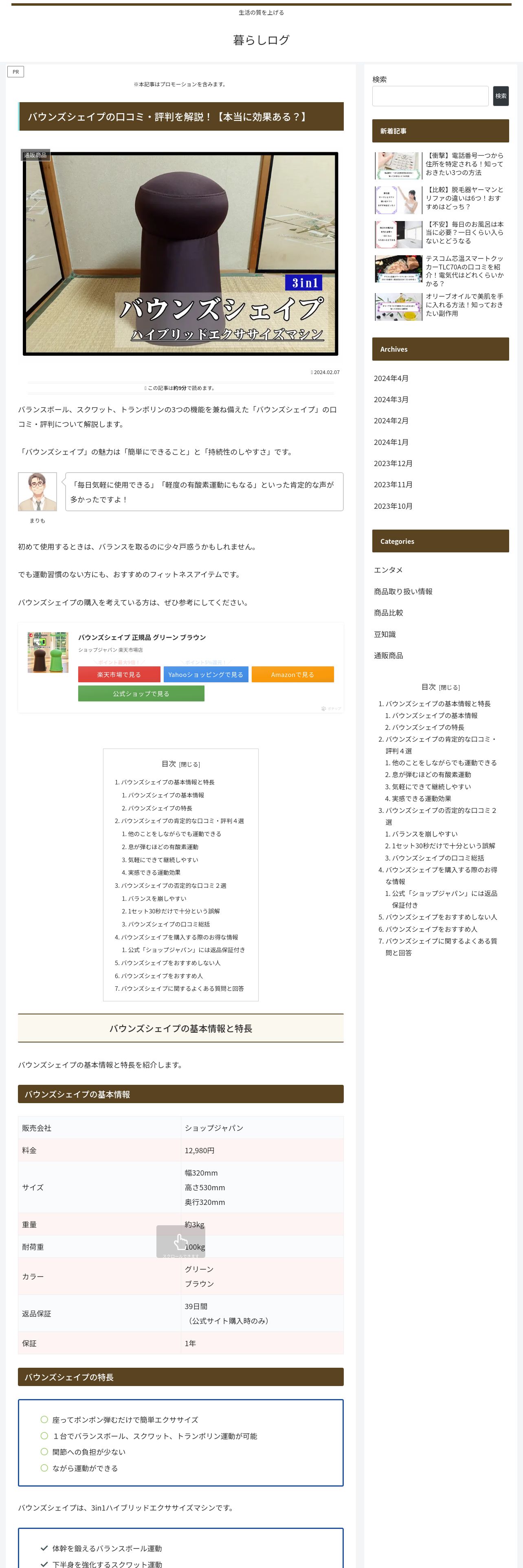This screenshot has height=1568, width=523.
Task: Open the 2023年10月 archive
Action: click(x=393, y=506)
